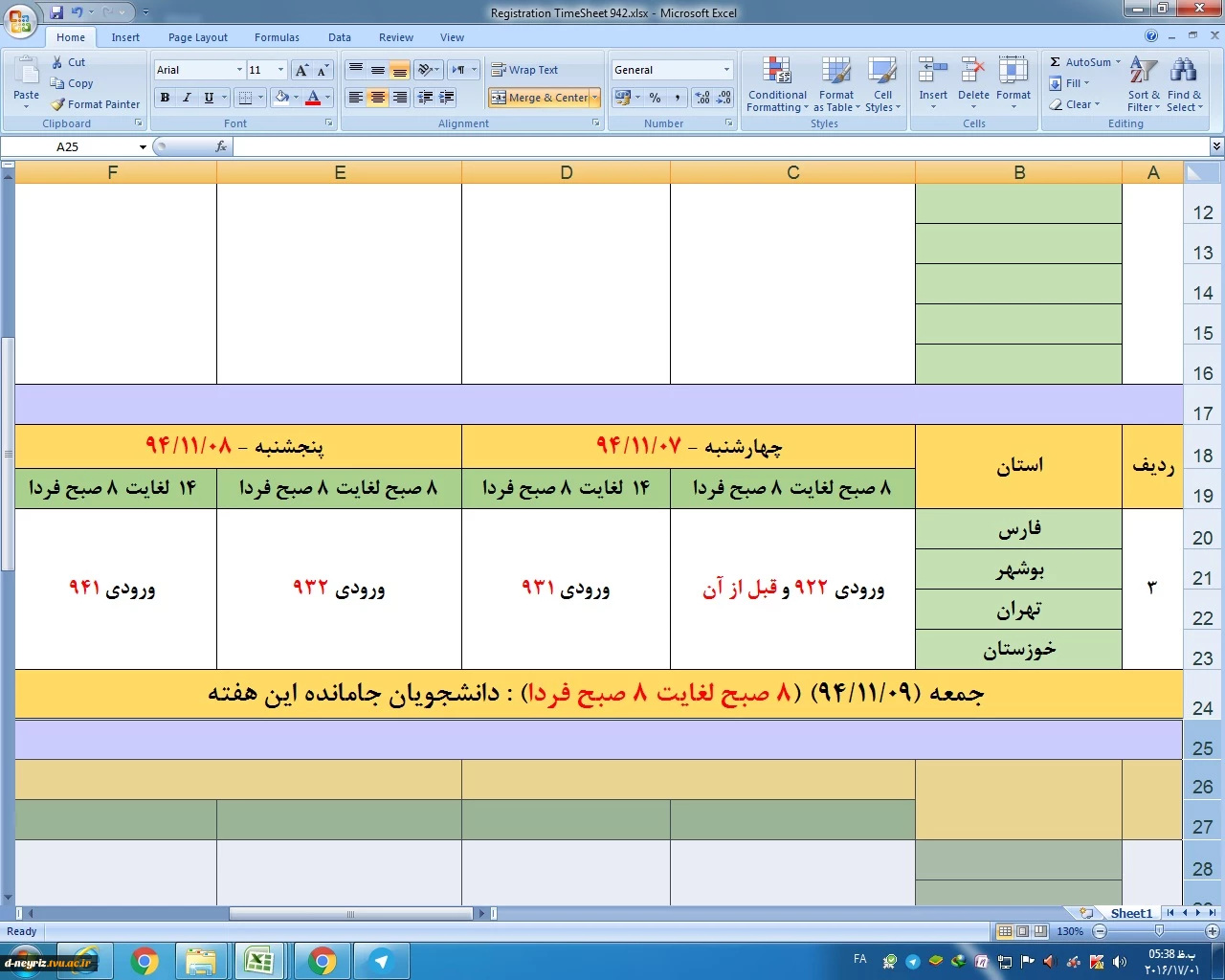Click AutoSum button
Screen dimensions: 1225x980
pyautogui.click(x=1085, y=62)
